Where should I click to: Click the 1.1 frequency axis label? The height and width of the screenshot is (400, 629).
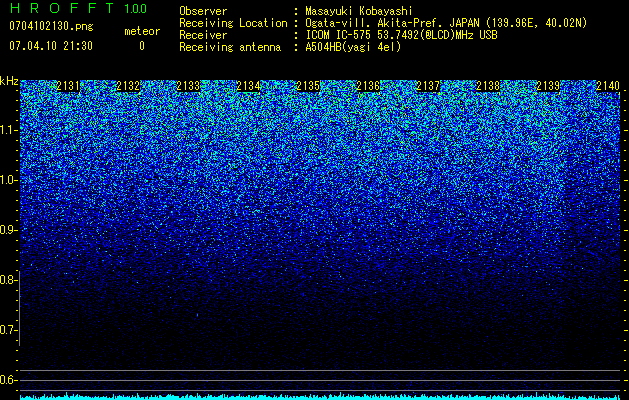point(8,130)
